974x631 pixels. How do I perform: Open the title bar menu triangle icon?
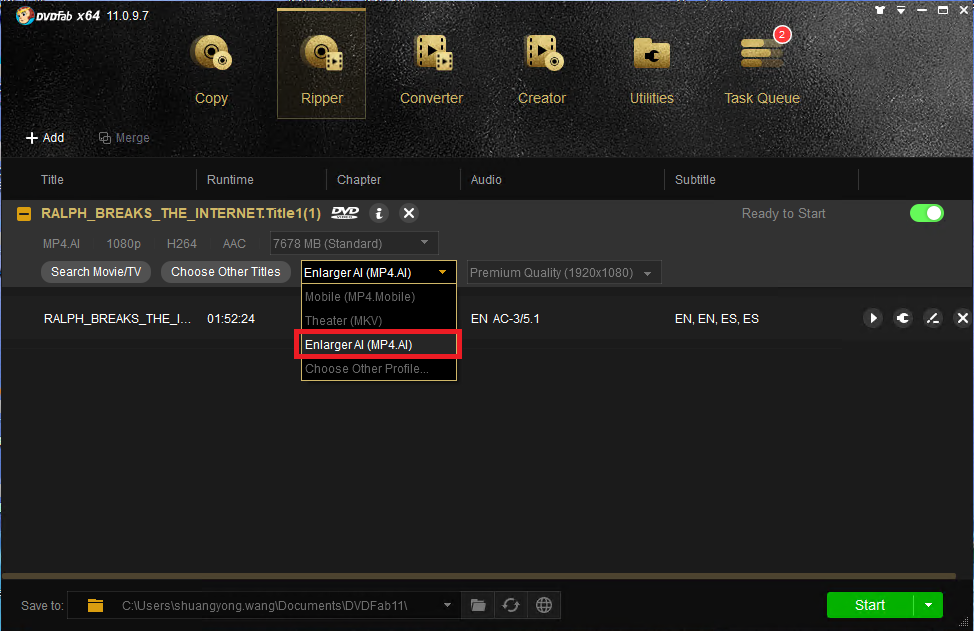pos(901,10)
